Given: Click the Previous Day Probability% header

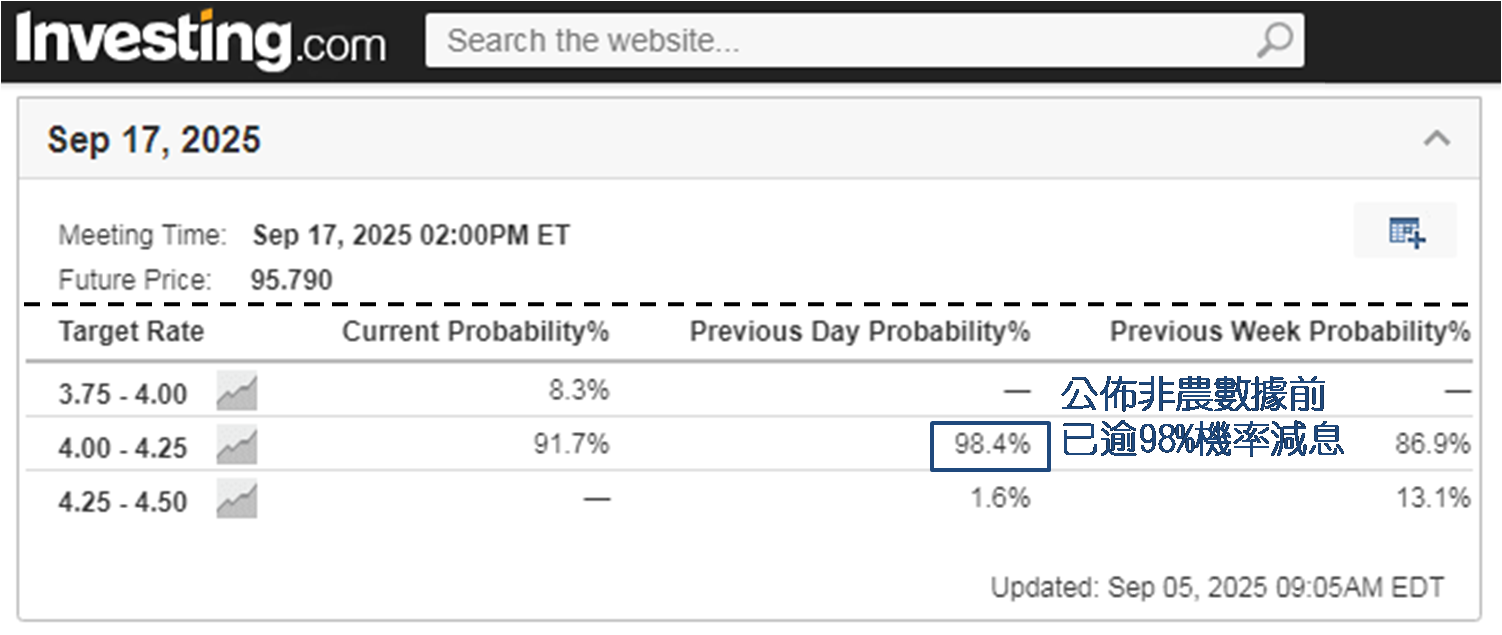Looking at the screenshot, I should pos(859,332).
